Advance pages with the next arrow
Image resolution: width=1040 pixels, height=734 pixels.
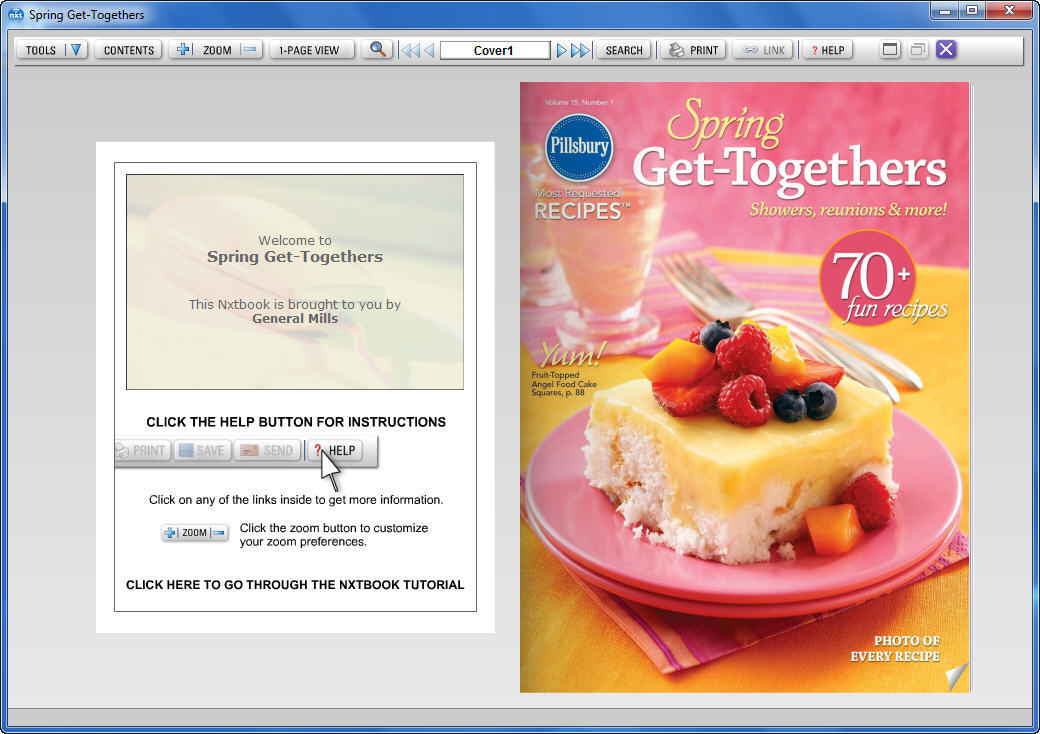(561, 48)
